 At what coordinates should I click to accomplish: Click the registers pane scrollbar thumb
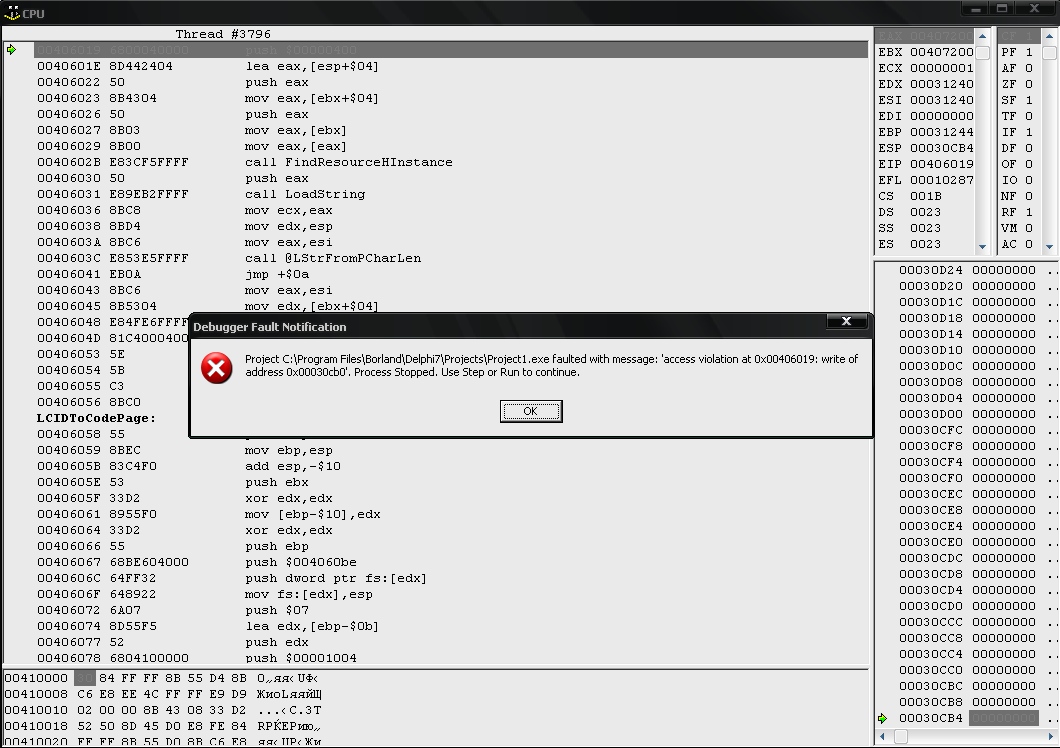coord(983,54)
